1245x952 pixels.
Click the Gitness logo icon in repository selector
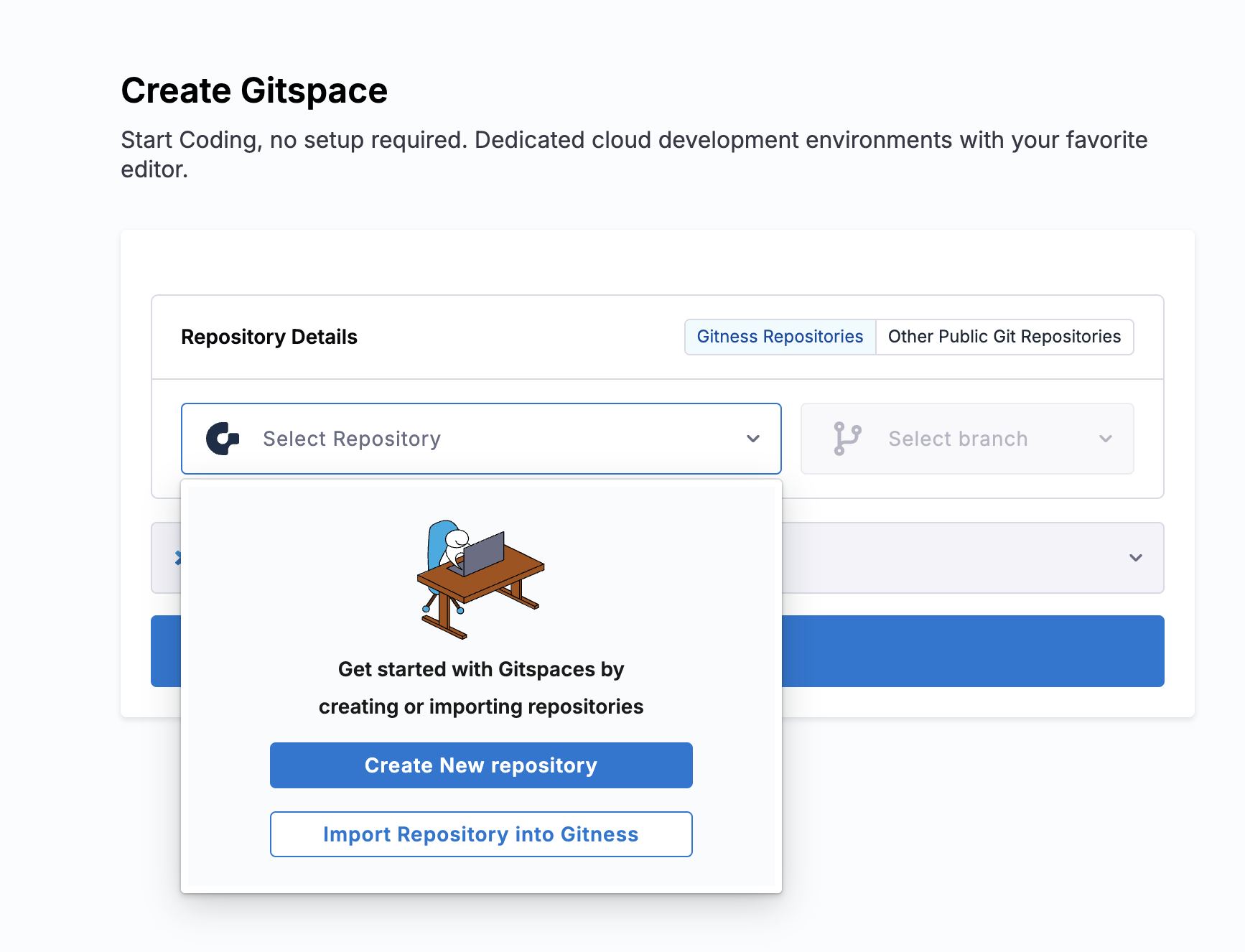[x=223, y=439]
